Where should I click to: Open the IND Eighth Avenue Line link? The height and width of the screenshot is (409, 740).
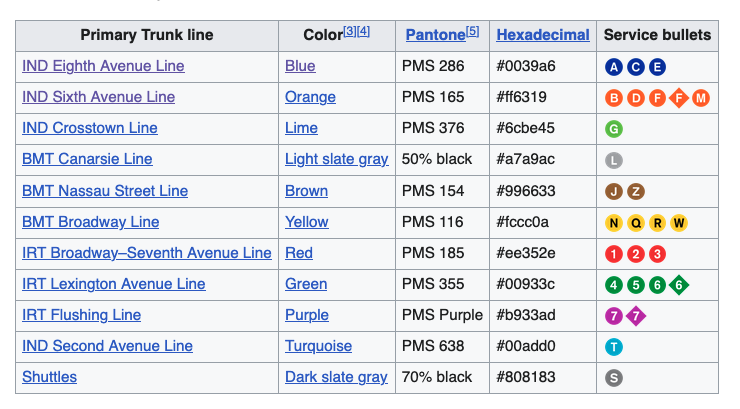click(x=103, y=66)
